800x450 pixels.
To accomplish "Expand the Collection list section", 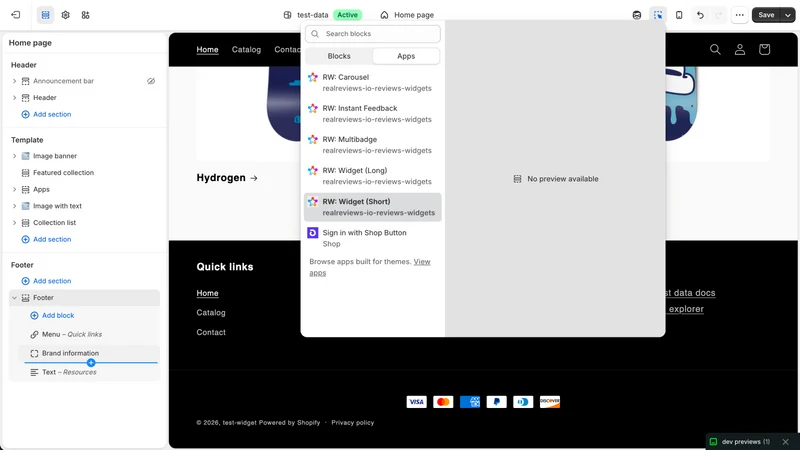I will [14, 222].
